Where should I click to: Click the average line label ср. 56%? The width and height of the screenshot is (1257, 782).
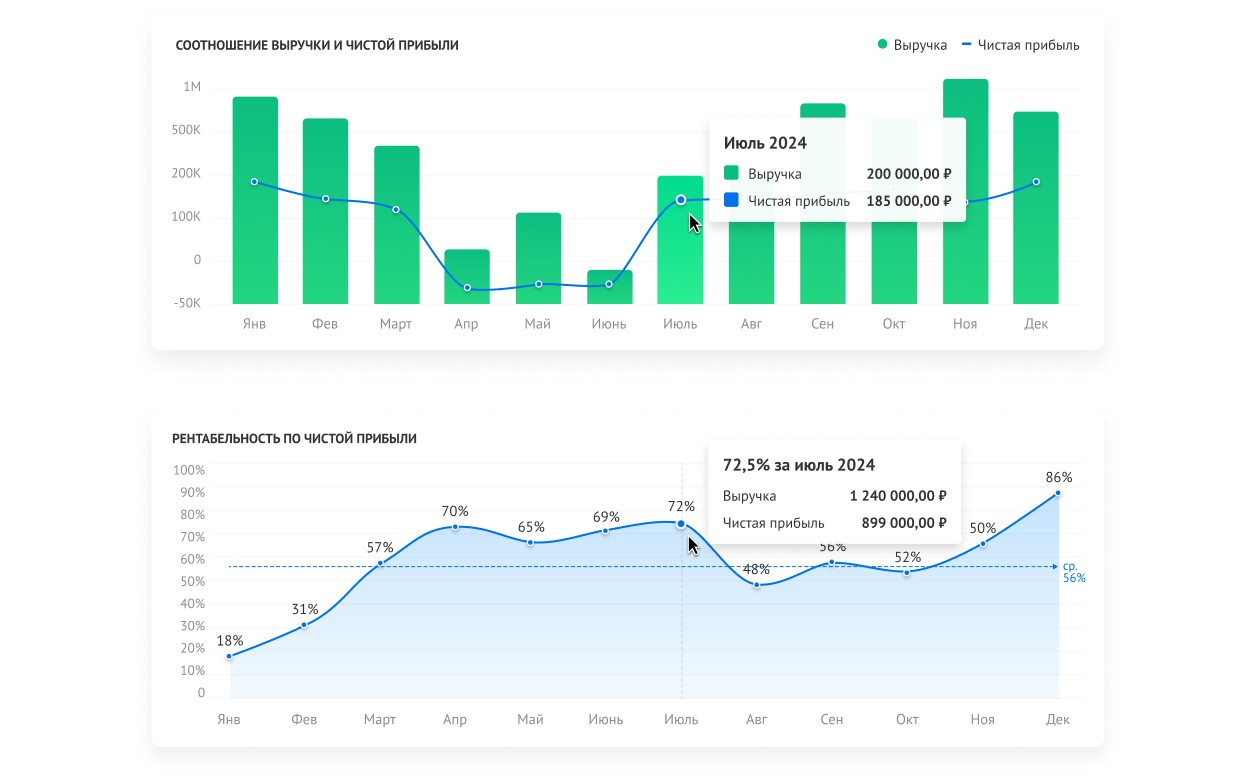(x=1073, y=572)
